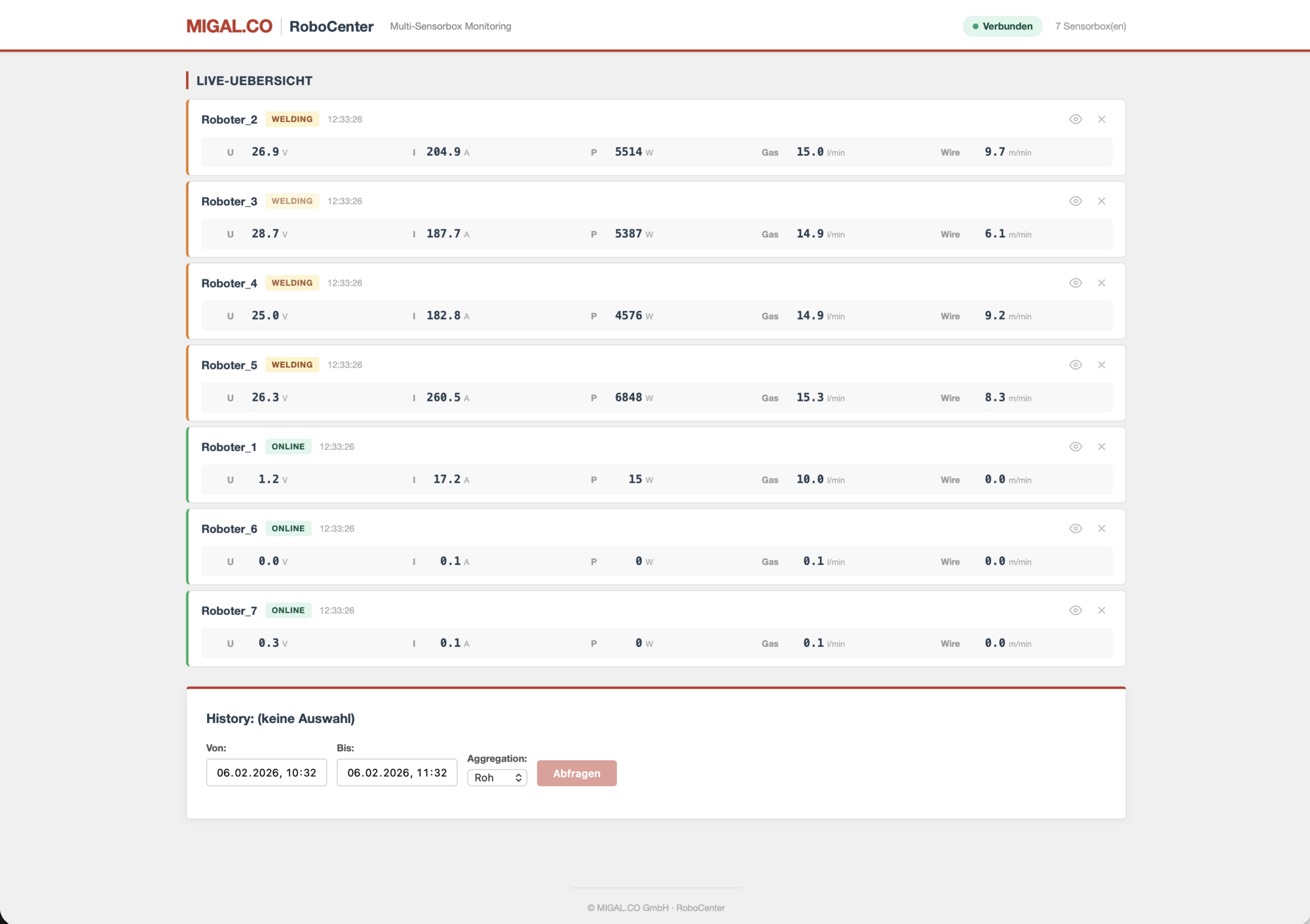Click the Bis date-time field
1310x924 pixels.
pyautogui.click(x=396, y=773)
